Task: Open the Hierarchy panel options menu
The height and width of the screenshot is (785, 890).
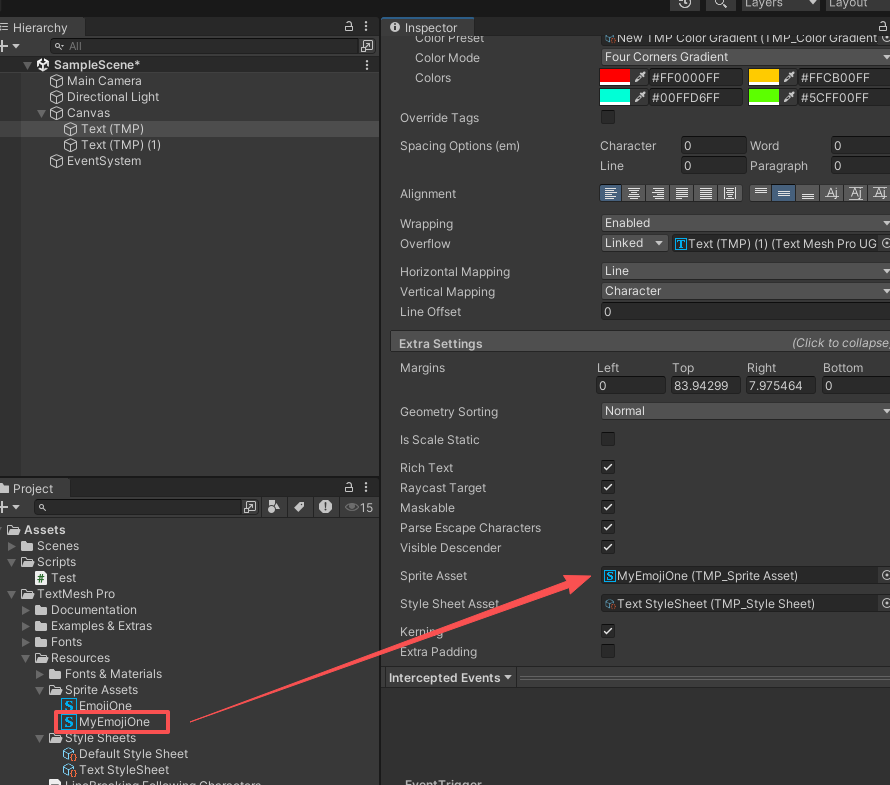Action: 366,26
